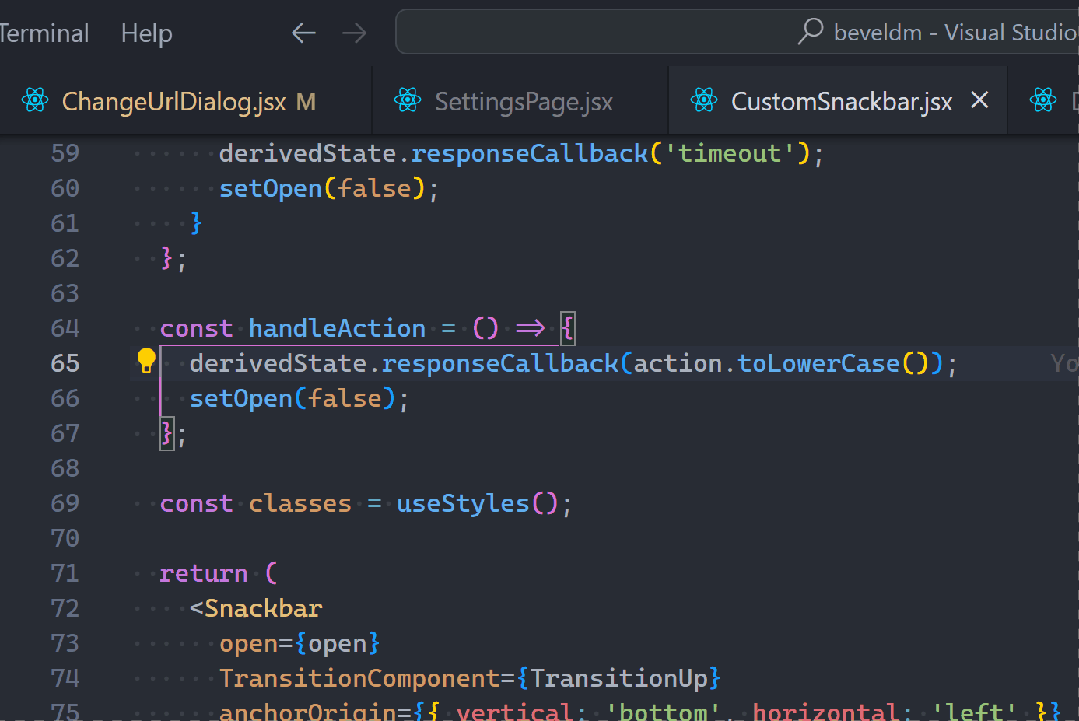1079x721 pixels.
Task: Place cursor on handleAction function name
Action: [337, 328]
